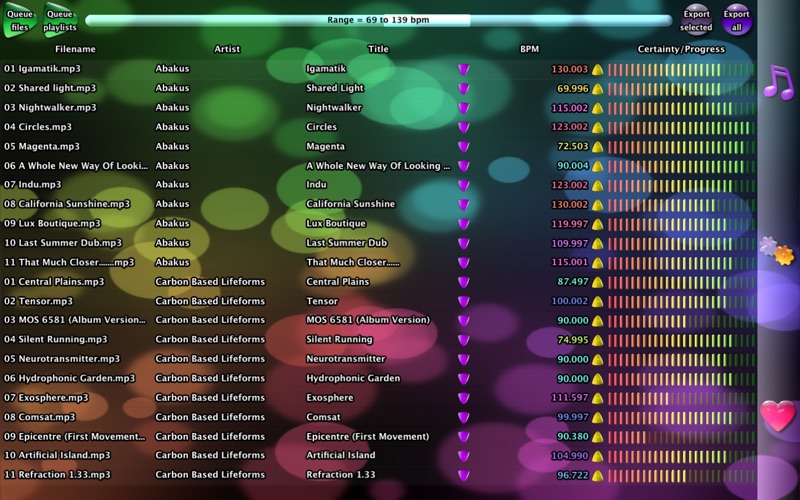Click yellow triangle beside 87.497 BPM
The width and height of the screenshot is (800, 500).
point(597,283)
